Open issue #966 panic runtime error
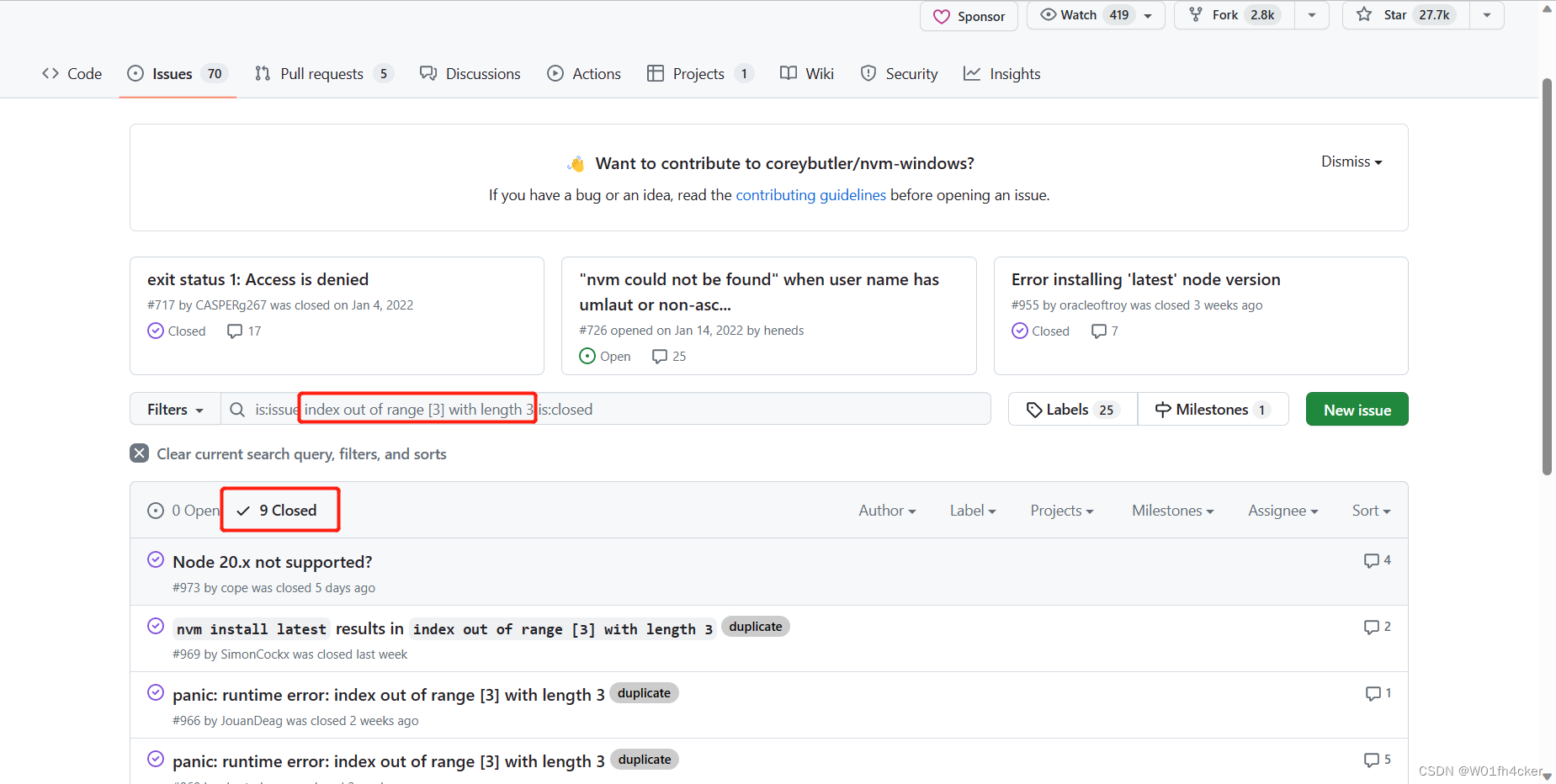 [x=388, y=695]
